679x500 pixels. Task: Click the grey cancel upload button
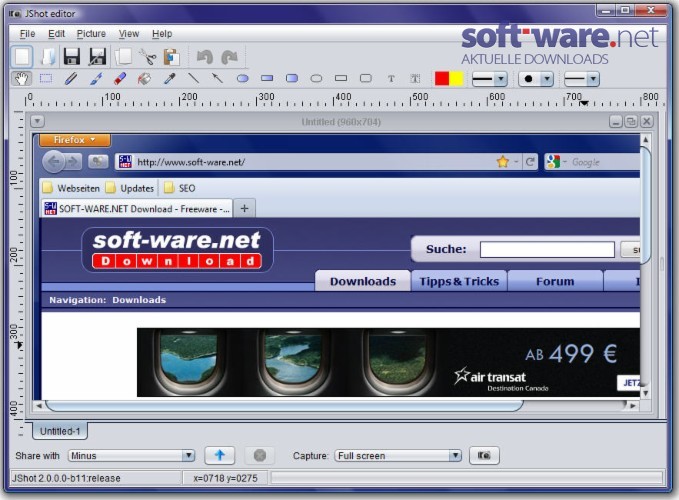point(259,455)
